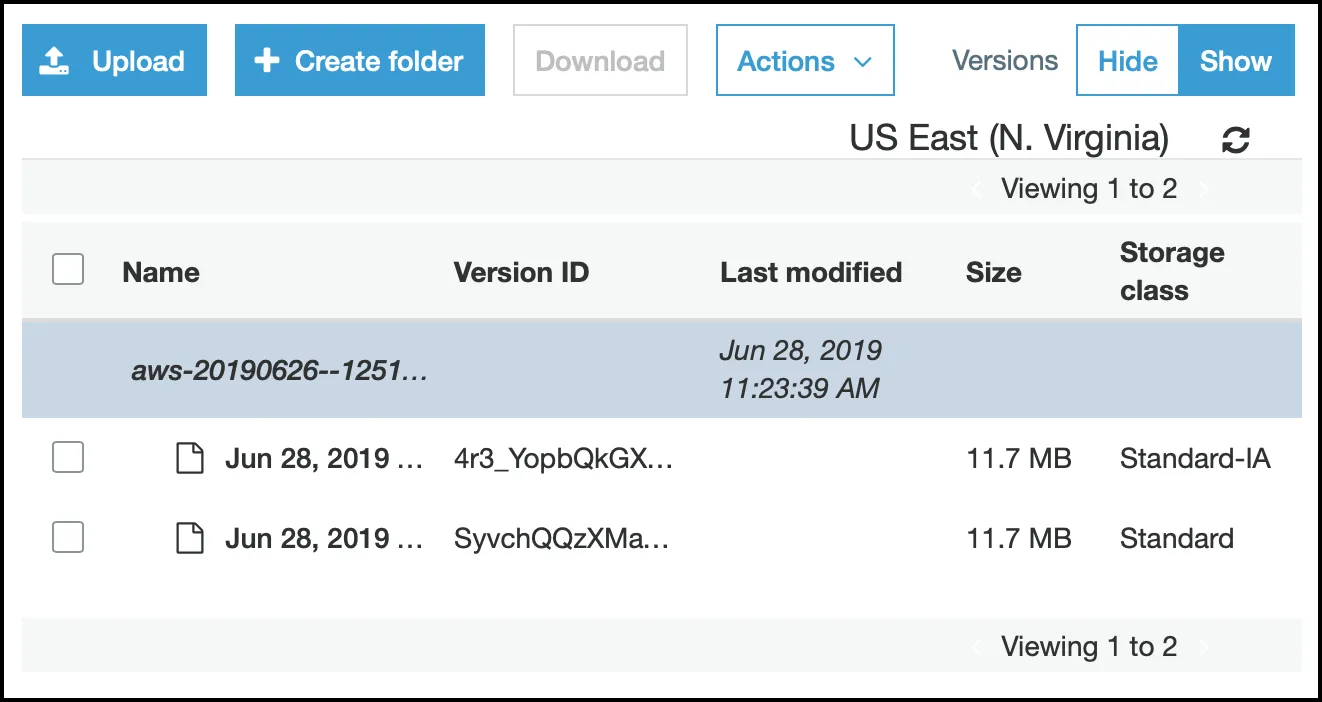The height and width of the screenshot is (702, 1322).
Task: Refresh the bucket listing
Action: pos(1236,140)
